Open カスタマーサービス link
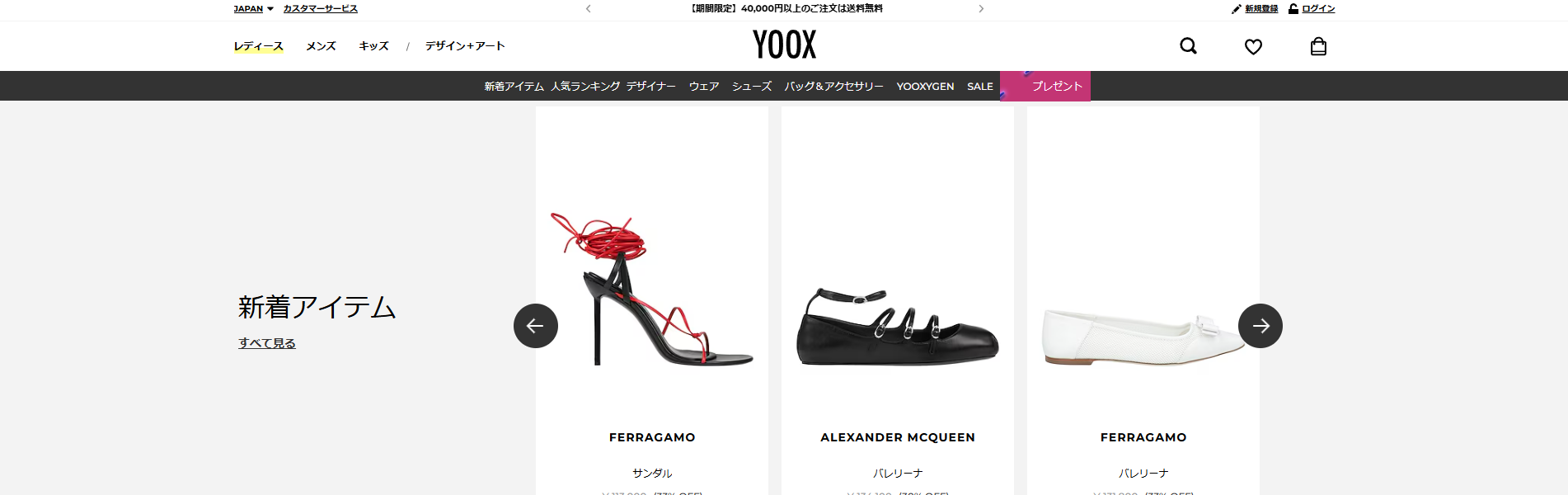 click(x=321, y=9)
